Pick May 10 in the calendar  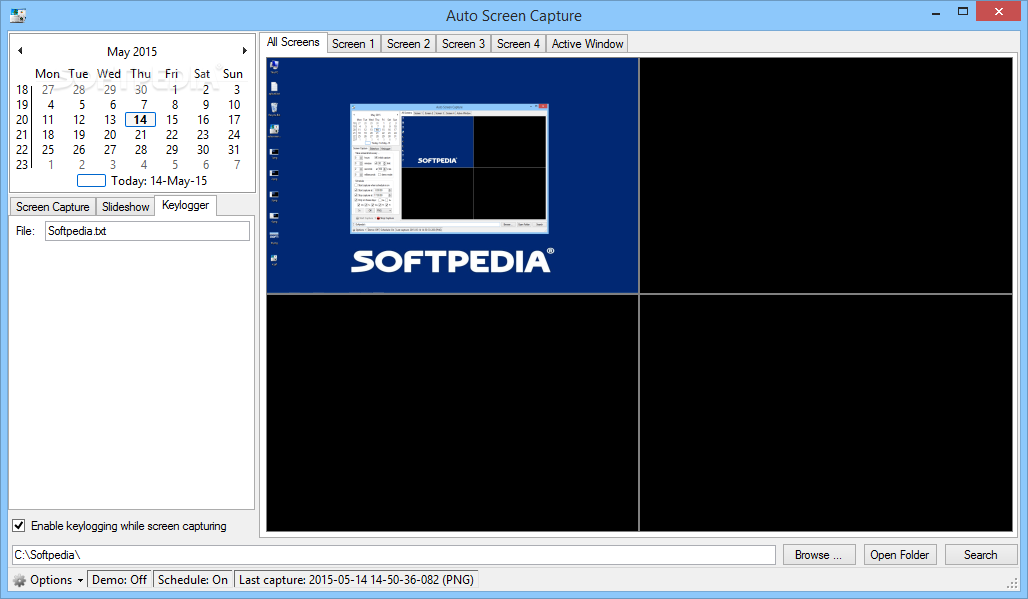234,105
